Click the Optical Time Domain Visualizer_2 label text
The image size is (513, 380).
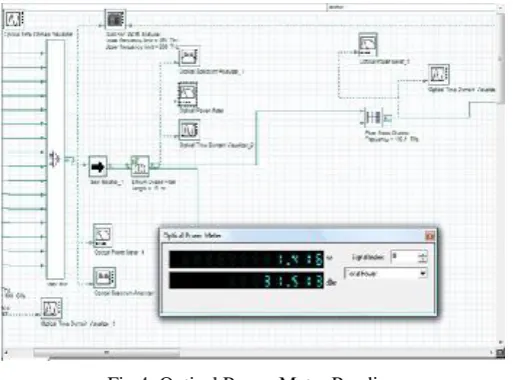[x=217, y=145]
